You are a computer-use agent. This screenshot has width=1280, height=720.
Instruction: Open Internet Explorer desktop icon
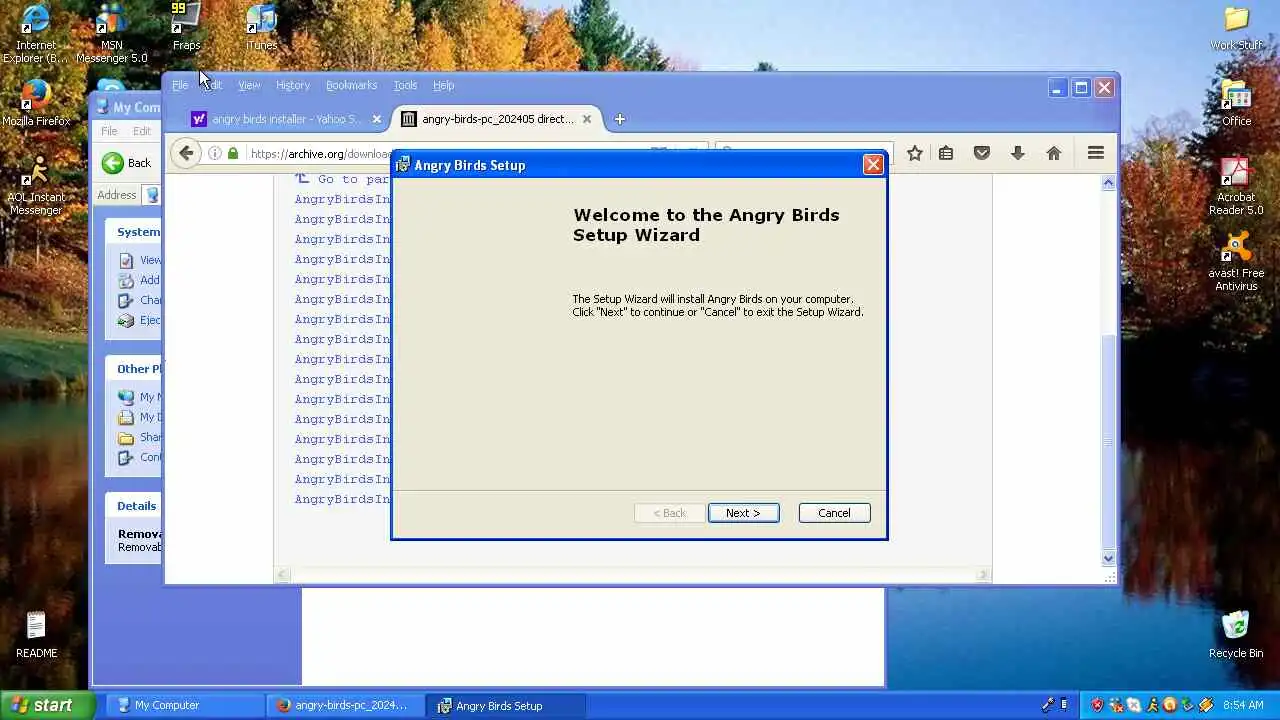[36, 33]
